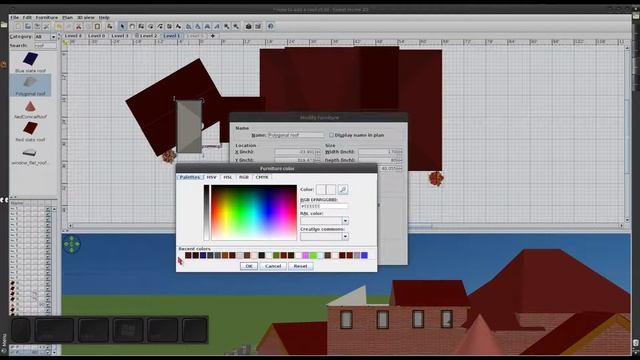Click the eyedropper color picker button
Viewport: 640px width, 360px height.
pyautogui.click(x=343, y=189)
